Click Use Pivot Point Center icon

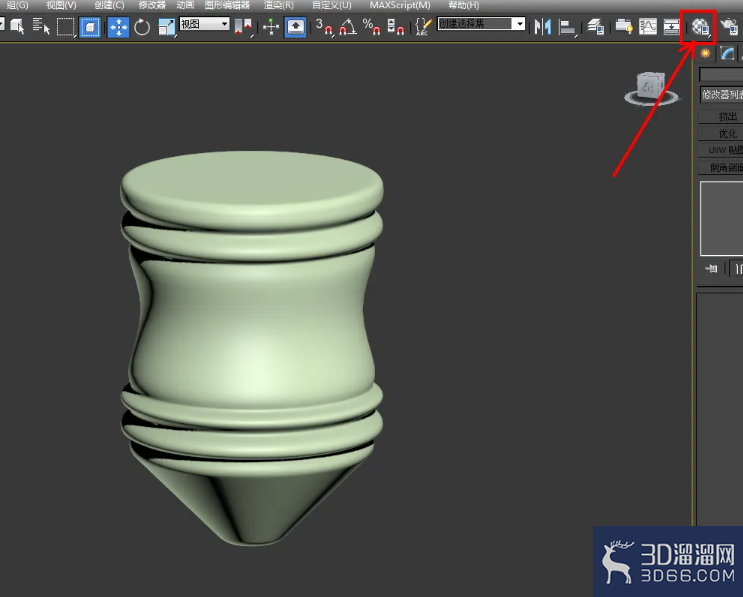coord(244,27)
